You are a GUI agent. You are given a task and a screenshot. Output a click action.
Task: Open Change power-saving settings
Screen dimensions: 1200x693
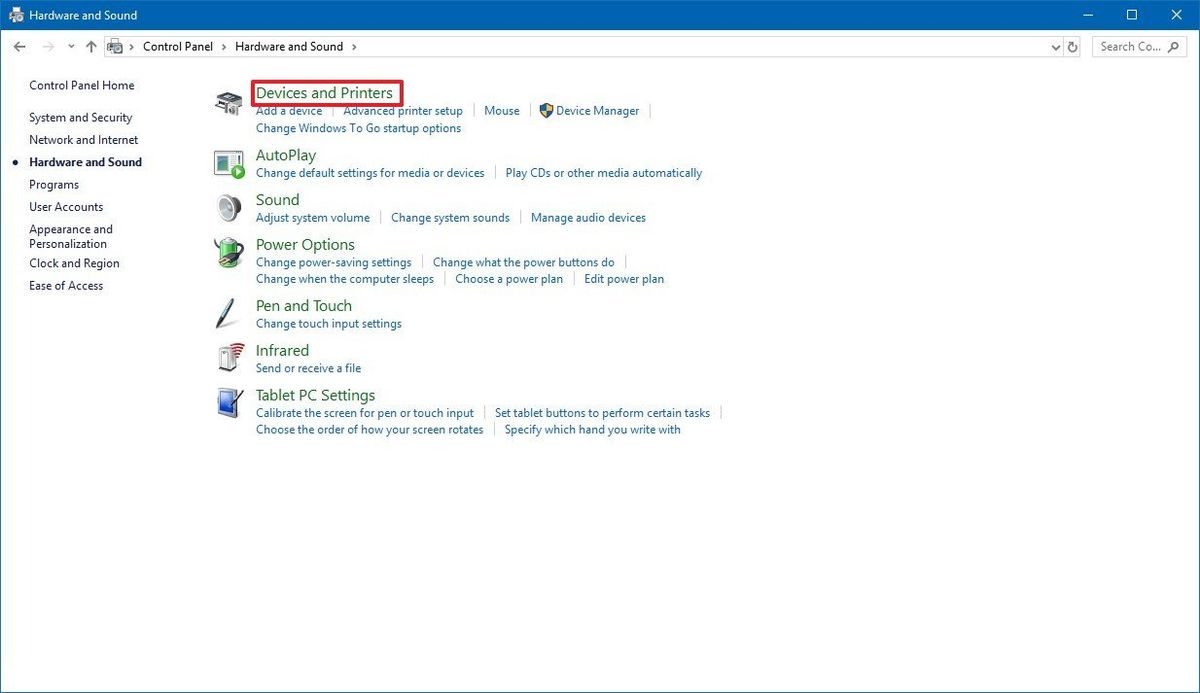[334, 261]
